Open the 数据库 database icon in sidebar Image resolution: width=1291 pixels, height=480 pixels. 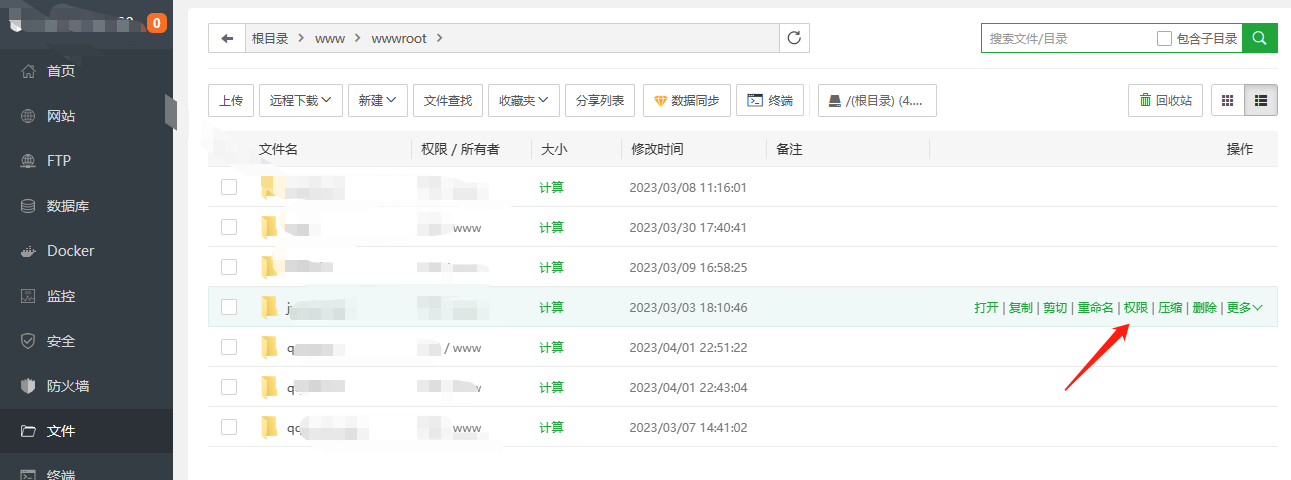pyautogui.click(x=29, y=206)
